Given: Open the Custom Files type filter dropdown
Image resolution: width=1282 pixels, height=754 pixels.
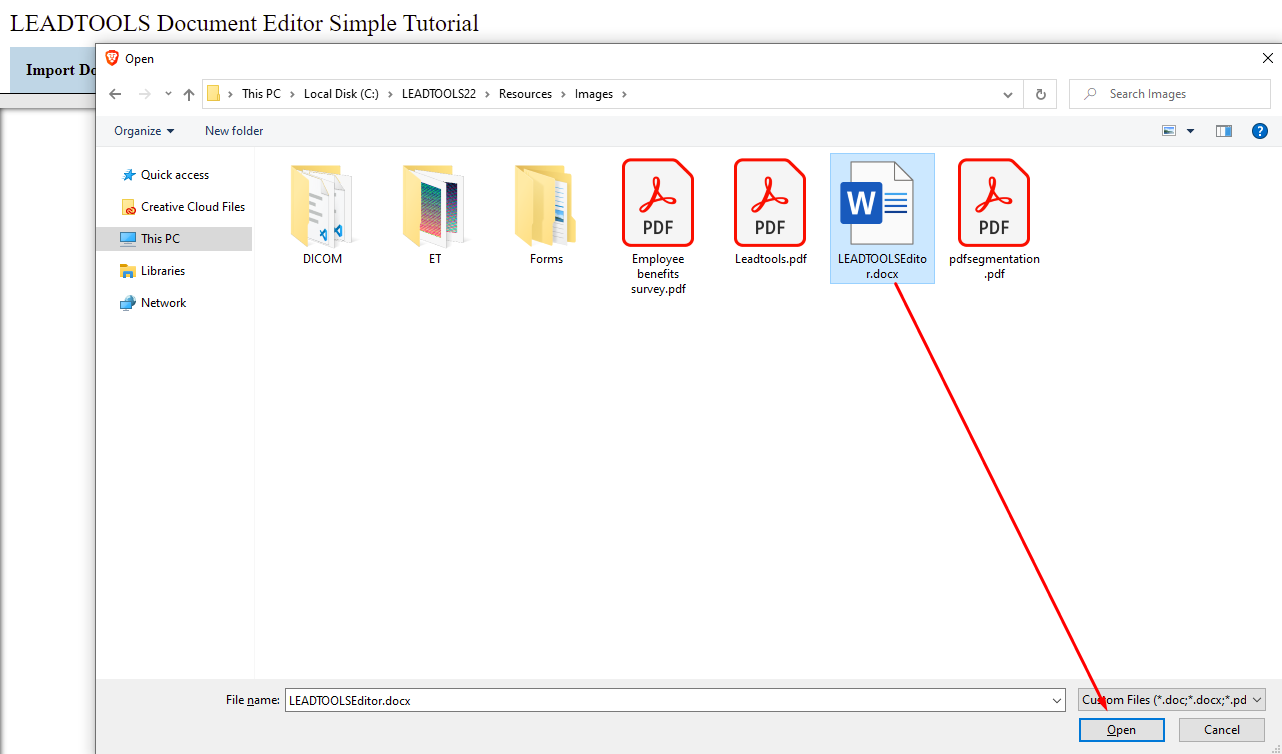Looking at the screenshot, I should pos(1172,700).
